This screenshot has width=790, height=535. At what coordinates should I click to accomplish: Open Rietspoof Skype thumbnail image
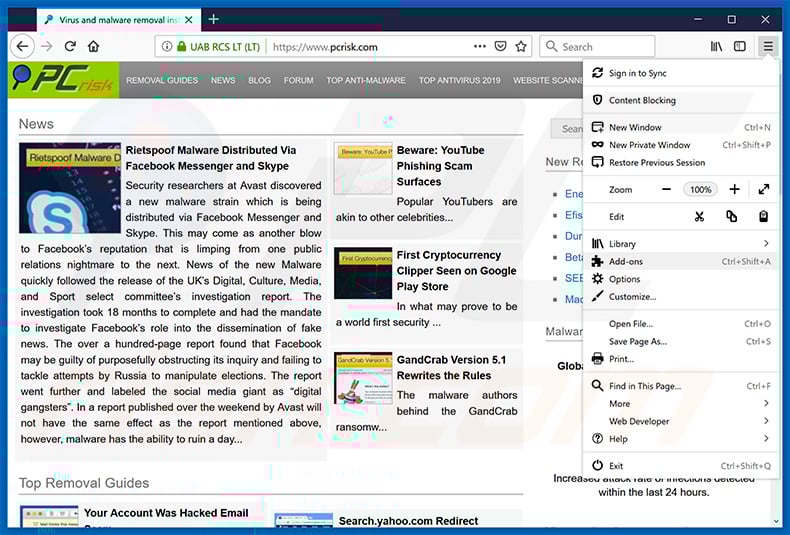coord(70,188)
